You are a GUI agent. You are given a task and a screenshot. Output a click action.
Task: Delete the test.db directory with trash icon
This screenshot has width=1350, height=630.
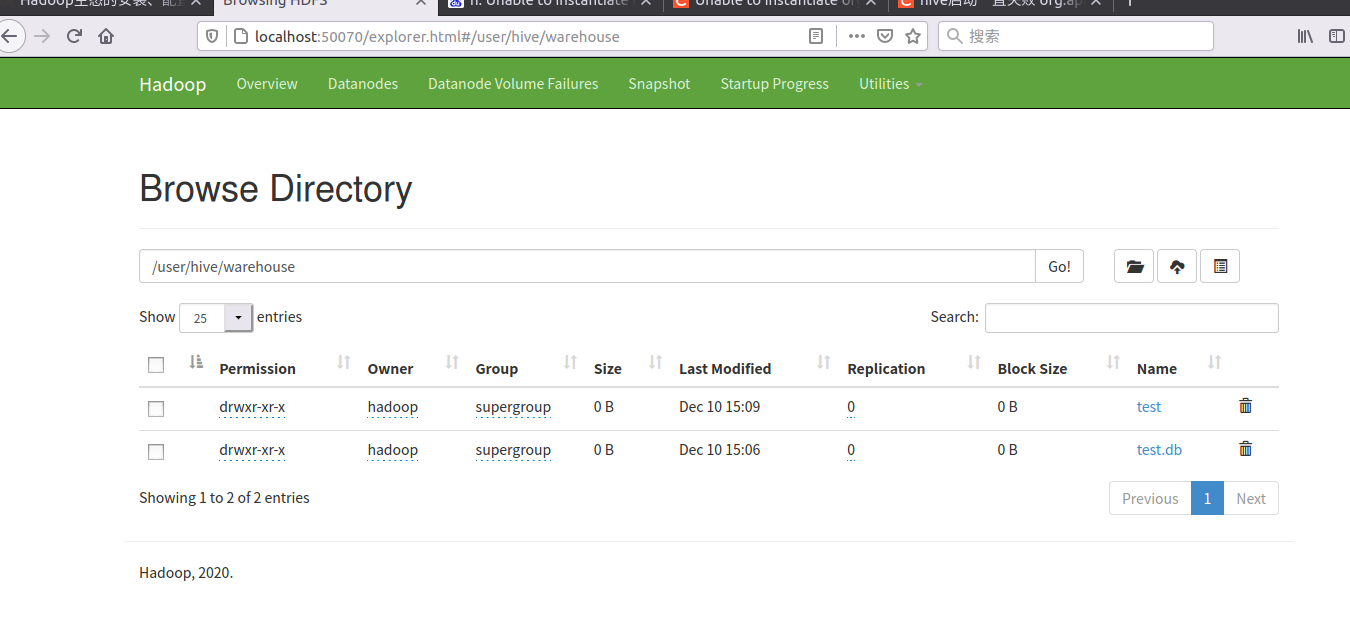click(x=1245, y=449)
